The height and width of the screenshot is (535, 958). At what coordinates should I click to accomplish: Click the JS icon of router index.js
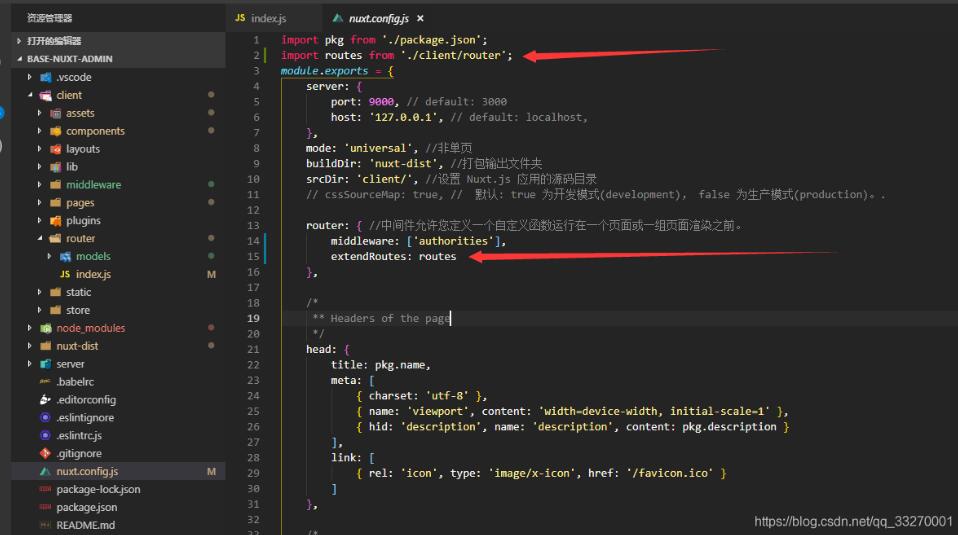coord(65,274)
